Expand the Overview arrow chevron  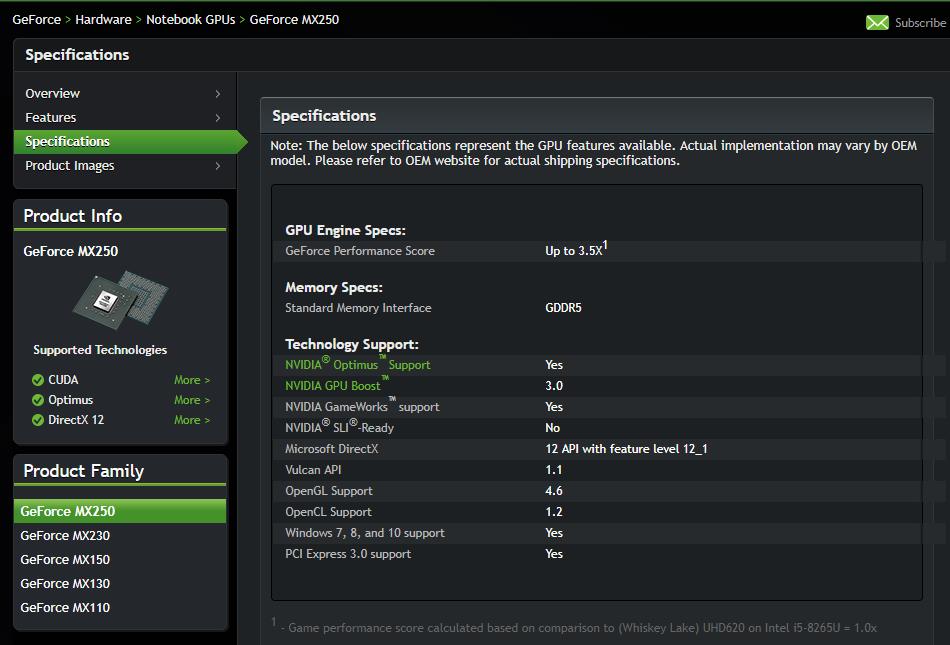(218, 94)
